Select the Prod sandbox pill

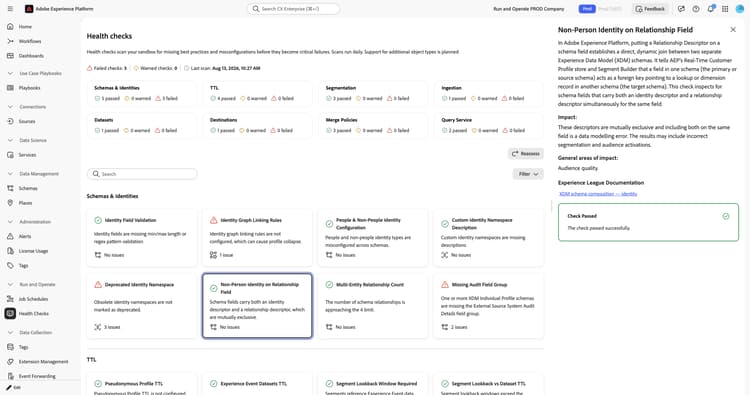586,9
